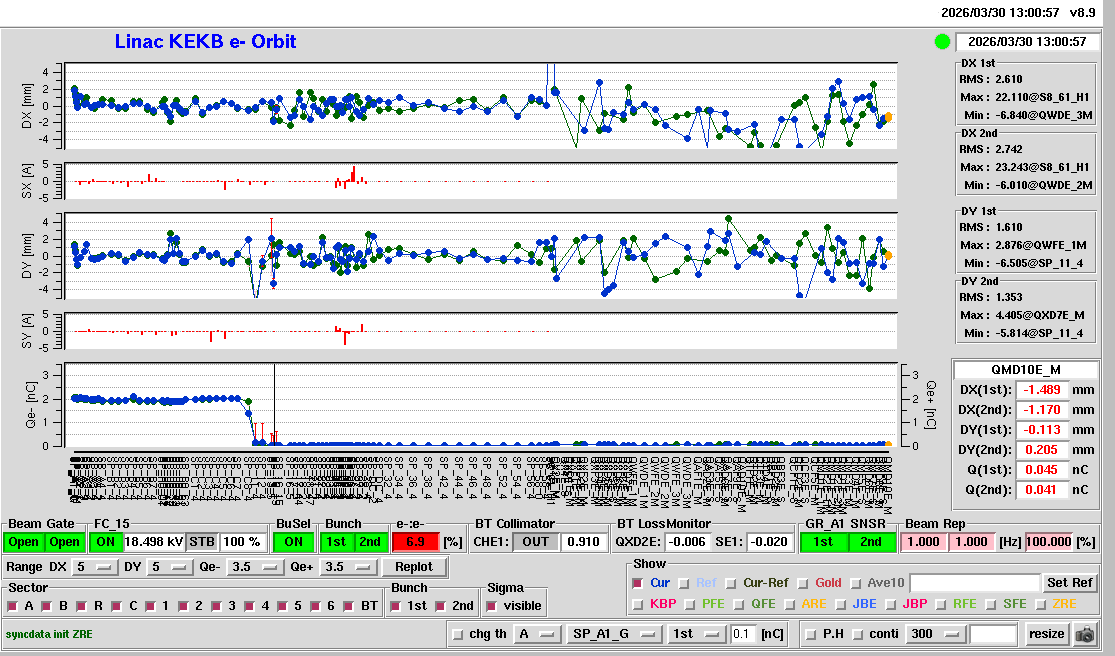Viewport: 1115px width, 656px height.
Task: Expand the Qe+ range dropdown
Action: [x=349, y=568]
